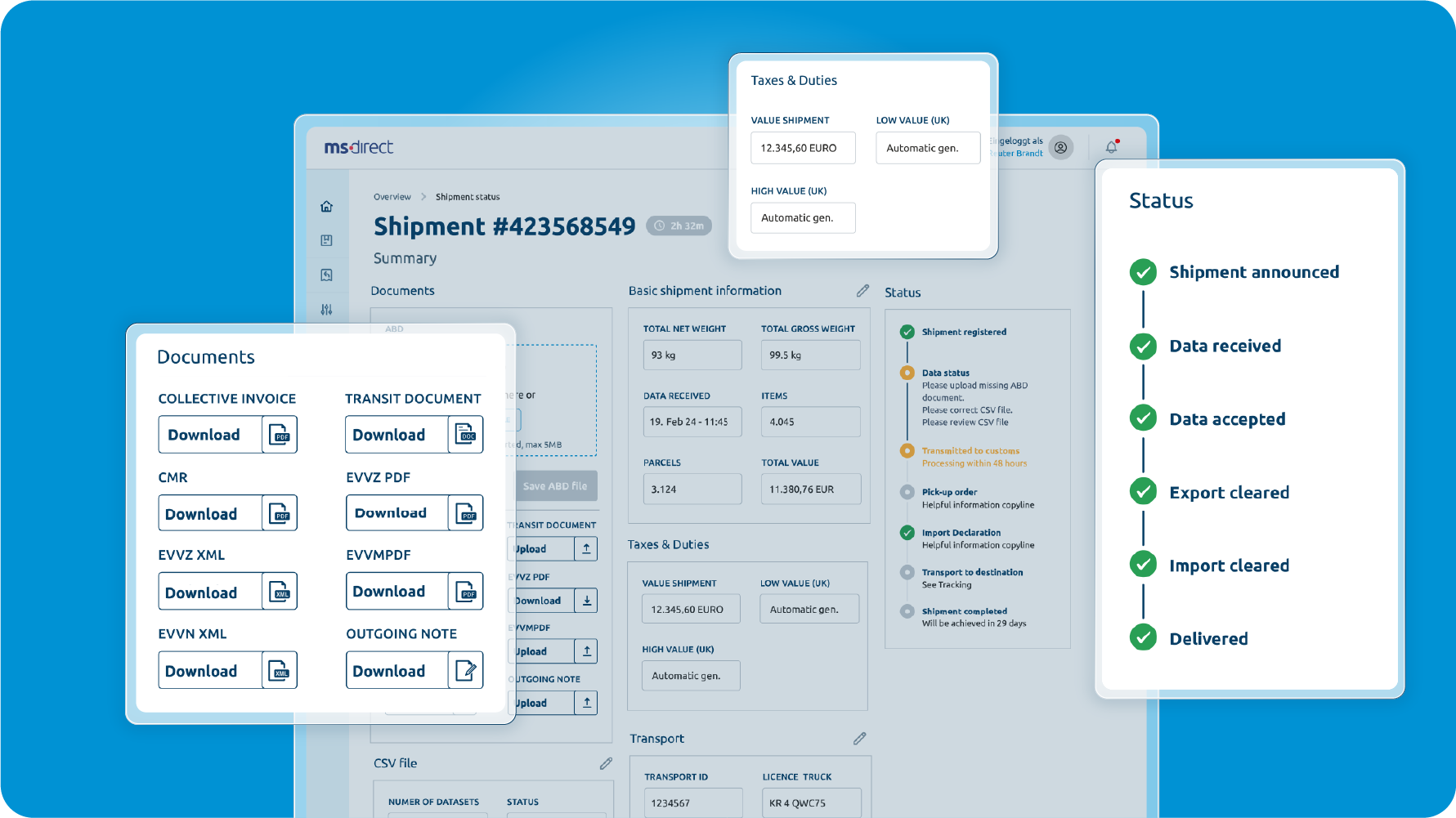Screen dimensions: 1456x818
Task: Click the green check beside Data received
Action: (x=1143, y=346)
